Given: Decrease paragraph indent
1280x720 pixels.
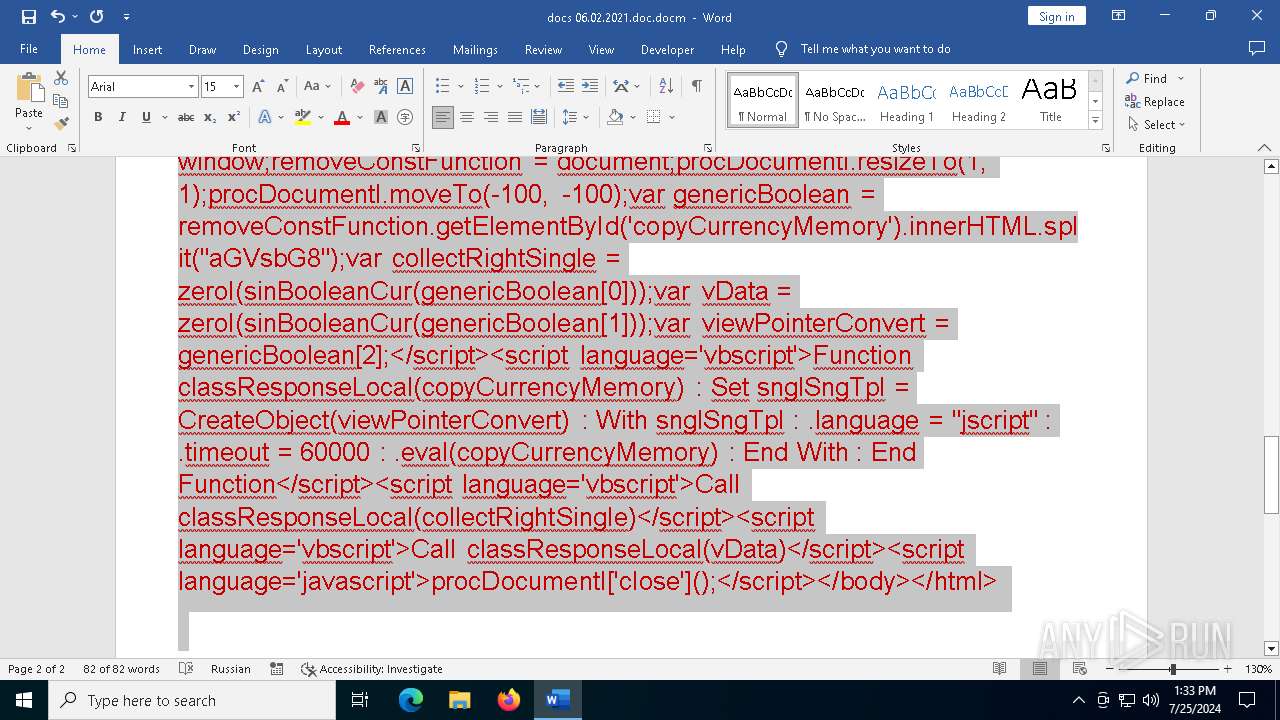Looking at the screenshot, I should pos(566,87).
